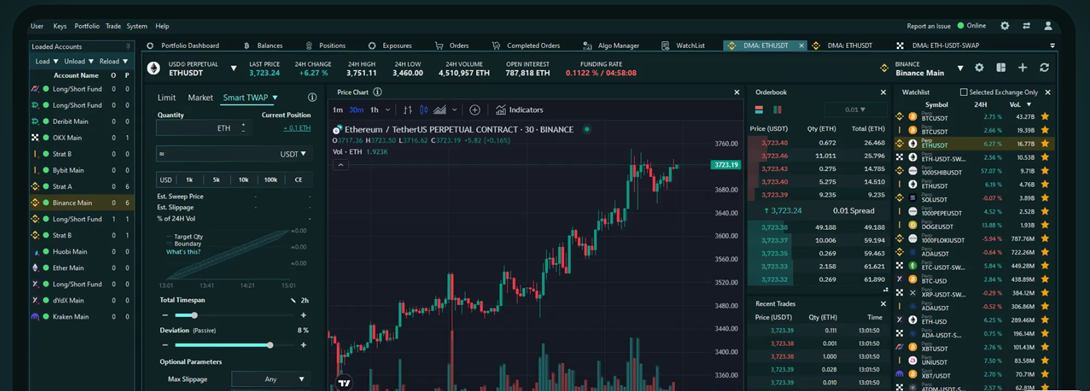Viewport: 1090px width, 391px height.
Task: Click the refresh icon beside Binance Main
Action: point(1044,67)
